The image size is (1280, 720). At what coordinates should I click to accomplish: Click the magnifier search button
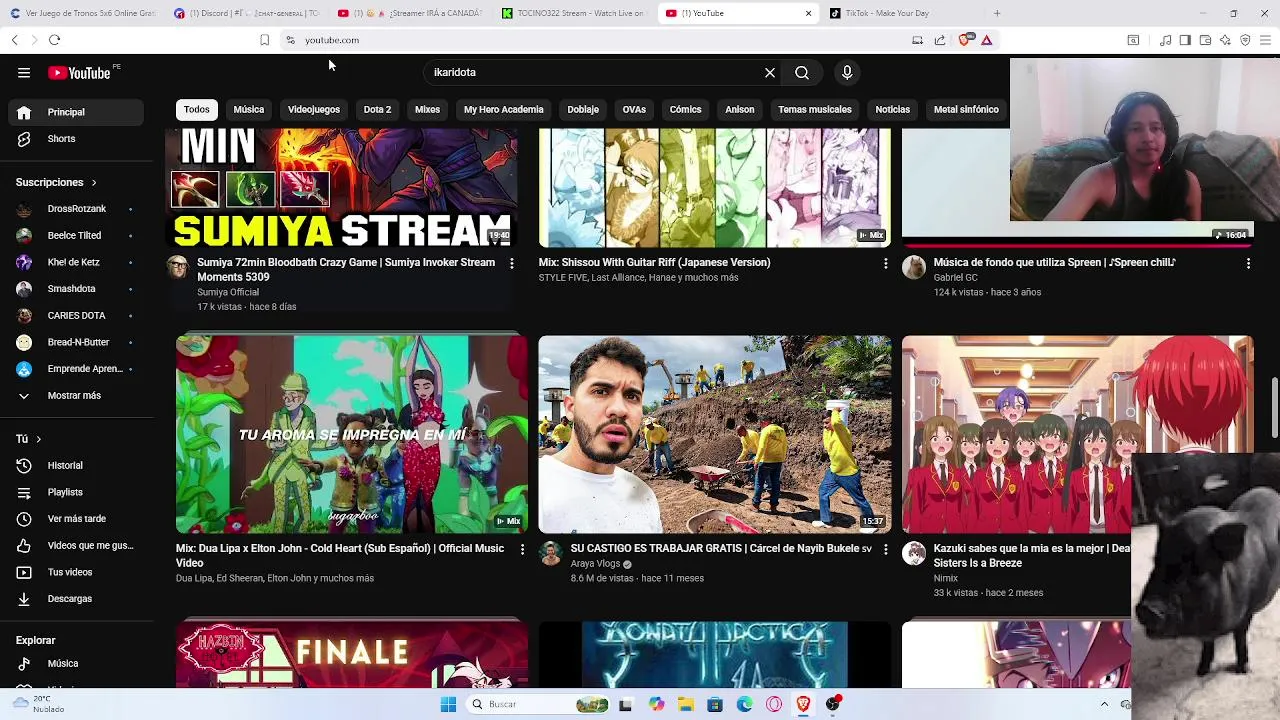[x=802, y=72]
